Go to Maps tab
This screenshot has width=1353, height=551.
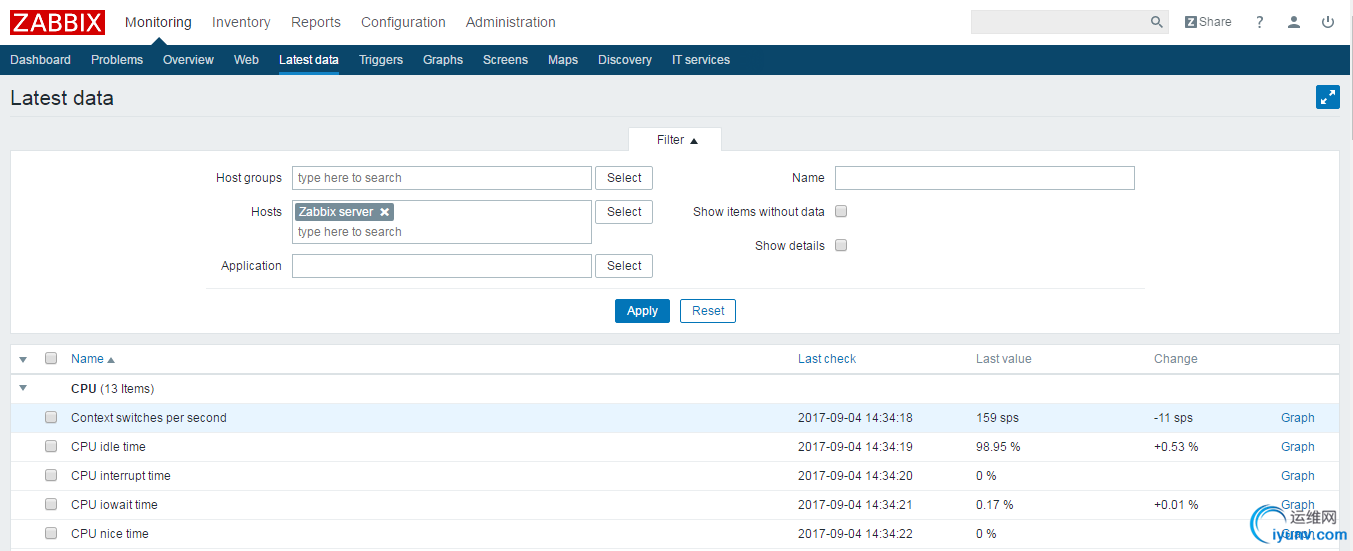[x=563, y=60]
